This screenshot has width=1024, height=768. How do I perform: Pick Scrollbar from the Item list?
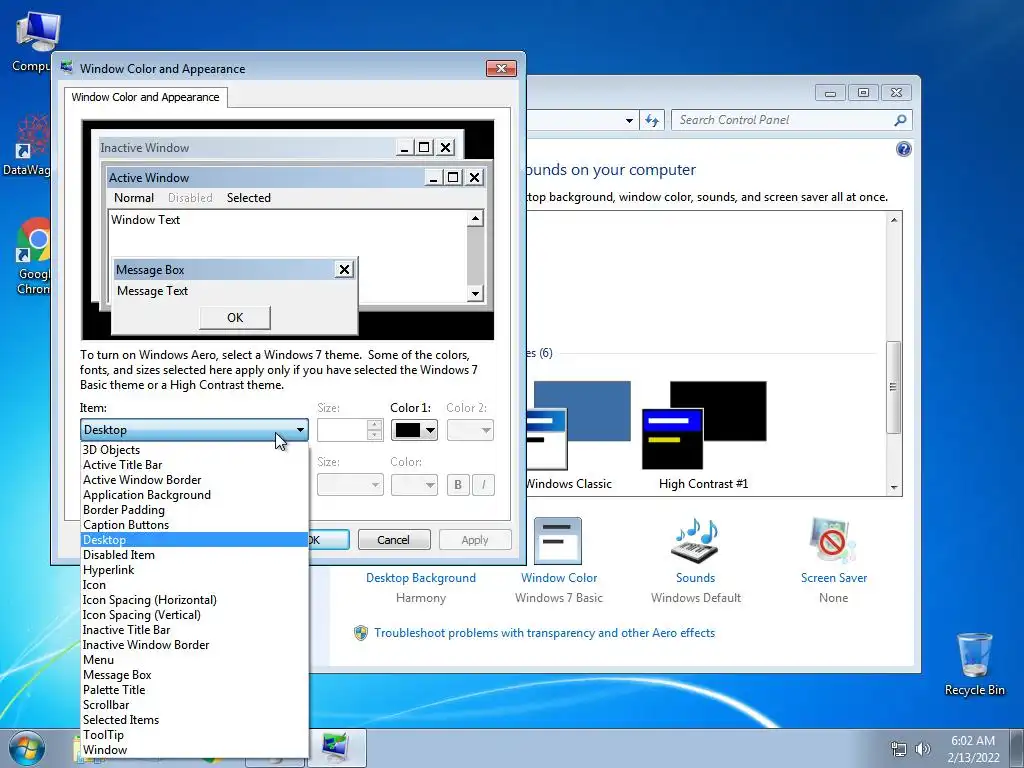pyautogui.click(x=194, y=705)
